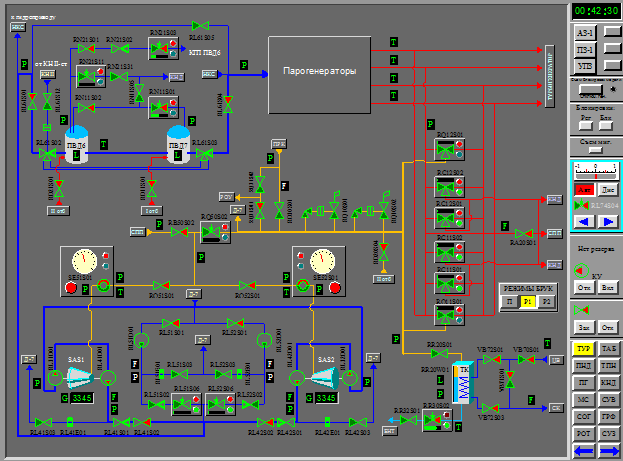Switch regulator to Дис mode

pyautogui.click(x=608, y=190)
